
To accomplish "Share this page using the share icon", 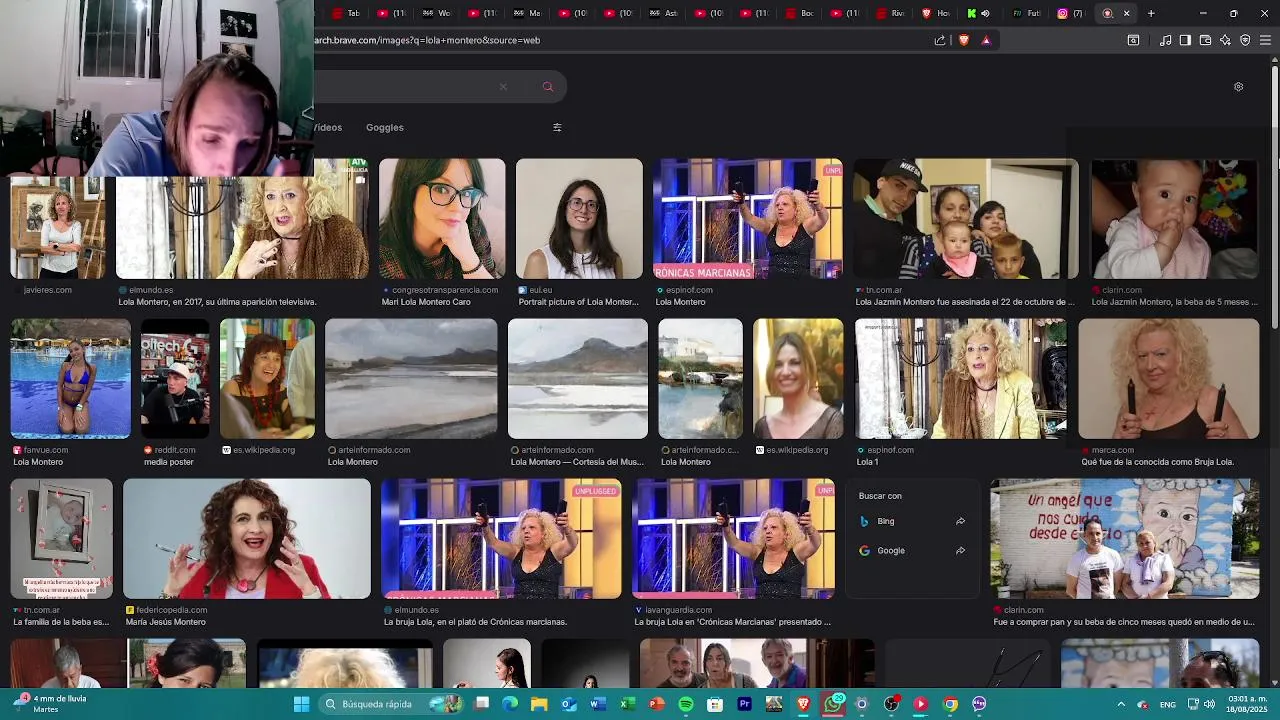I will pyautogui.click(x=940, y=40).
